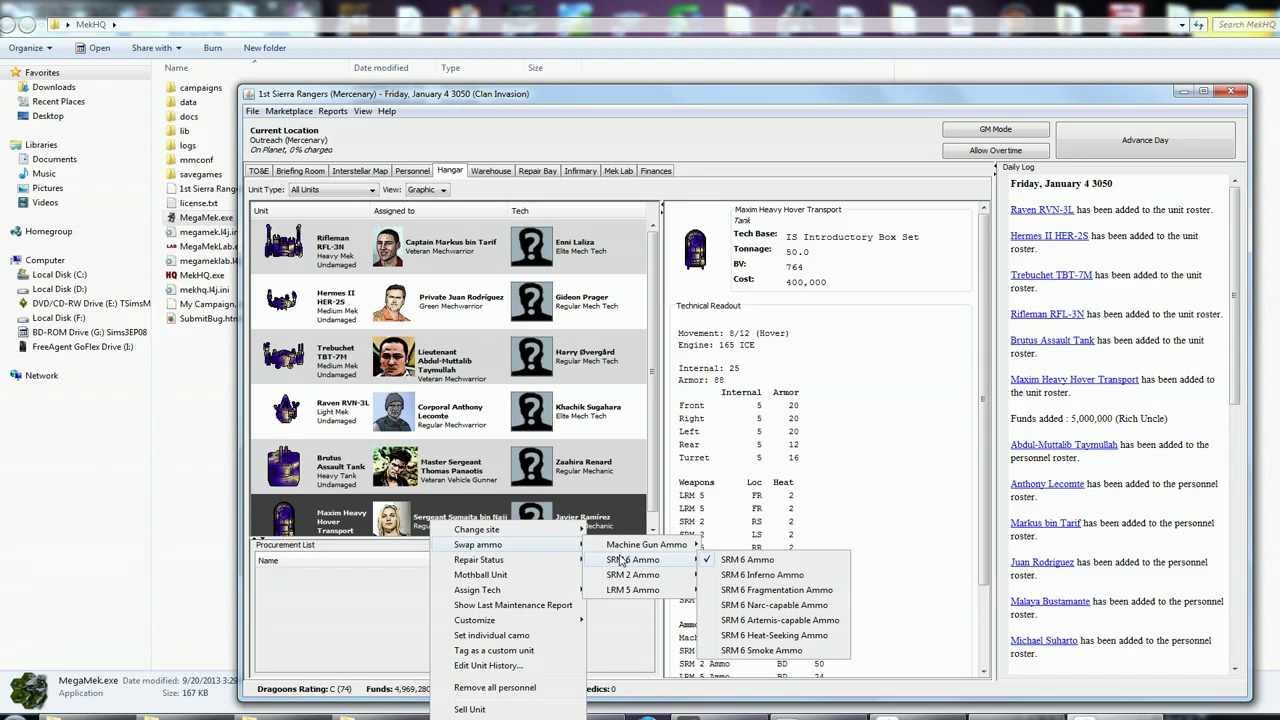1280x720 pixels.
Task: Click tech Khachik Sugahara's silhouette icon
Action: click(x=531, y=411)
